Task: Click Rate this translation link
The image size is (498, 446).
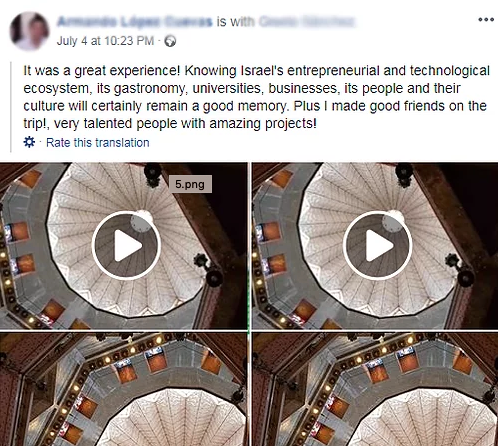Action: point(97,143)
